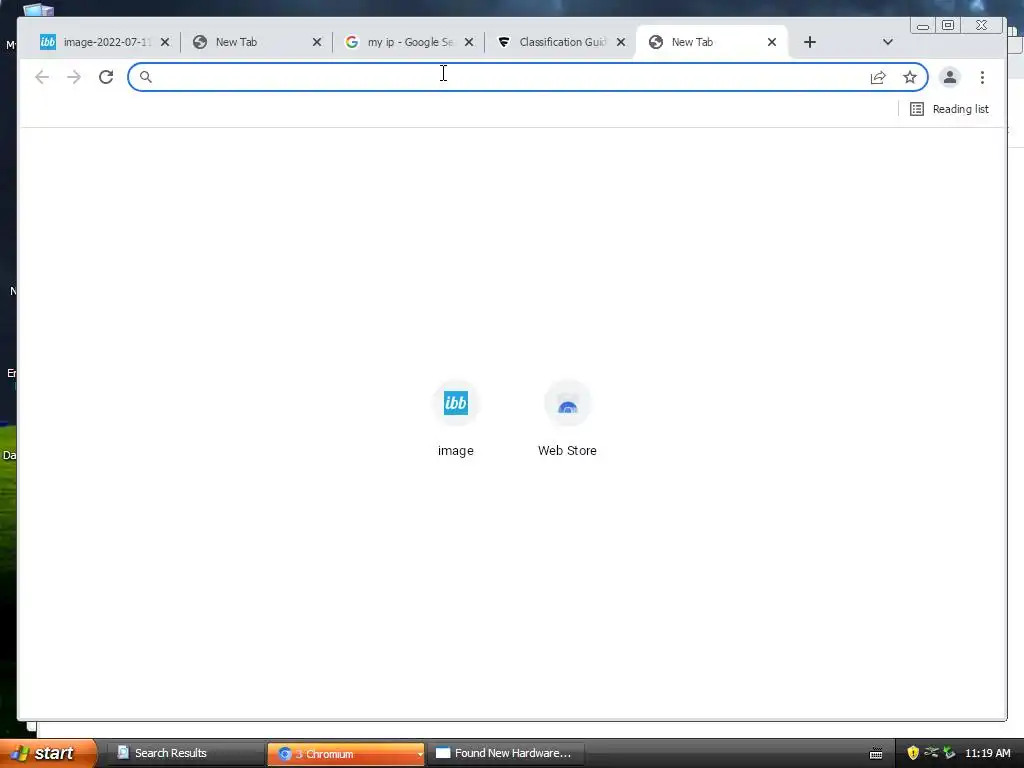Click the safely remove hardware tray icon

pyautogui.click(x=949, y=753)
